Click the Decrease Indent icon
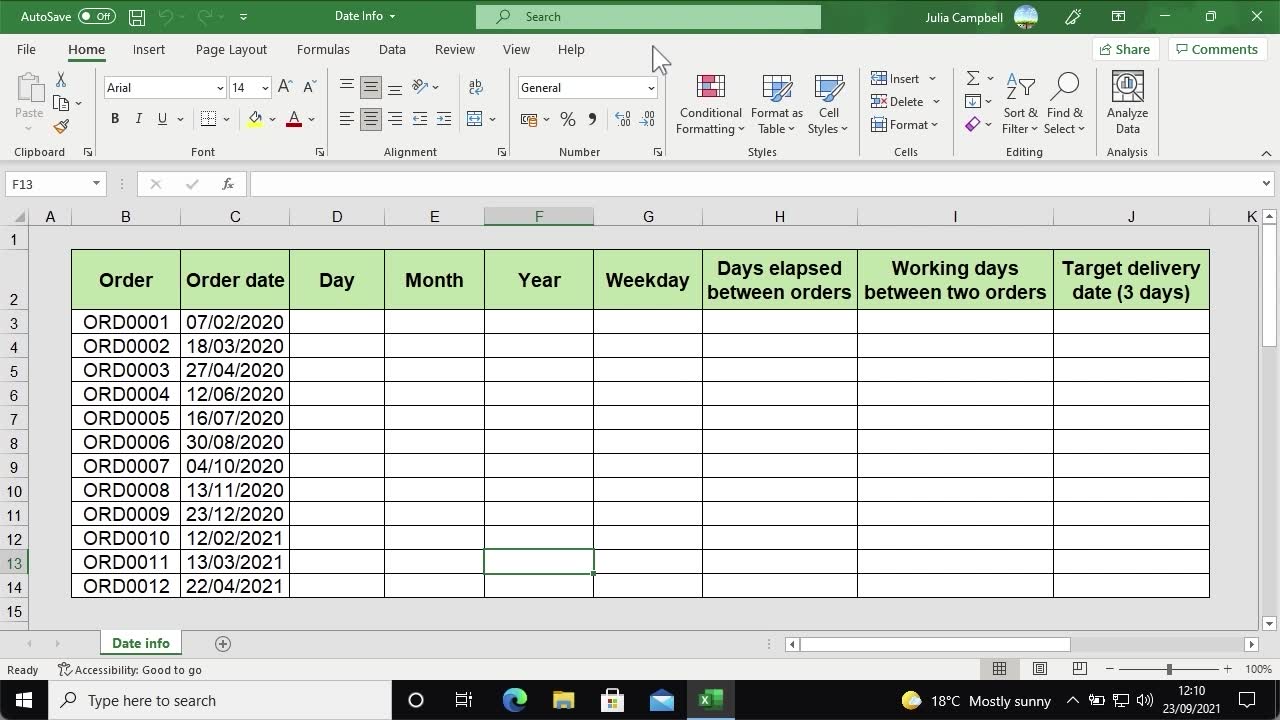1280x720 pixels. (420, 119)
